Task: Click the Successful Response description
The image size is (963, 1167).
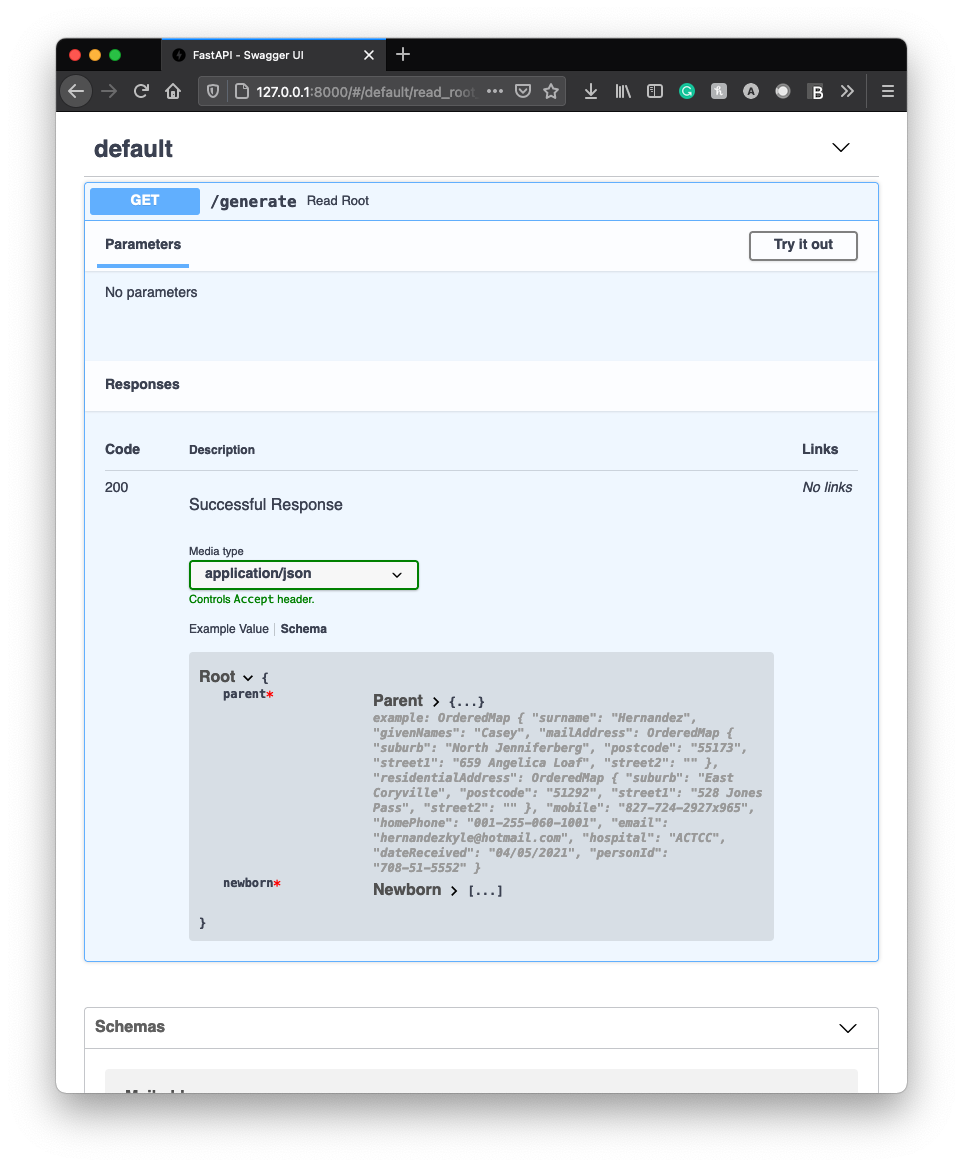Action: click(x=266, y=505)
